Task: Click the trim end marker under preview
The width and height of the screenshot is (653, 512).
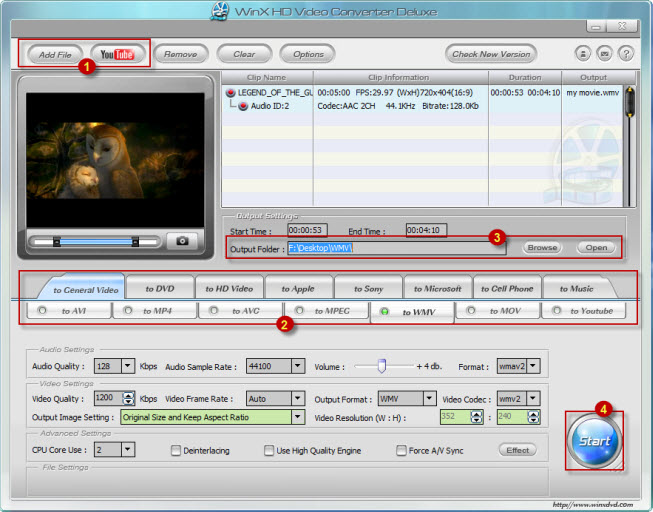Action: pyautogui.click(x=135, y=241)
